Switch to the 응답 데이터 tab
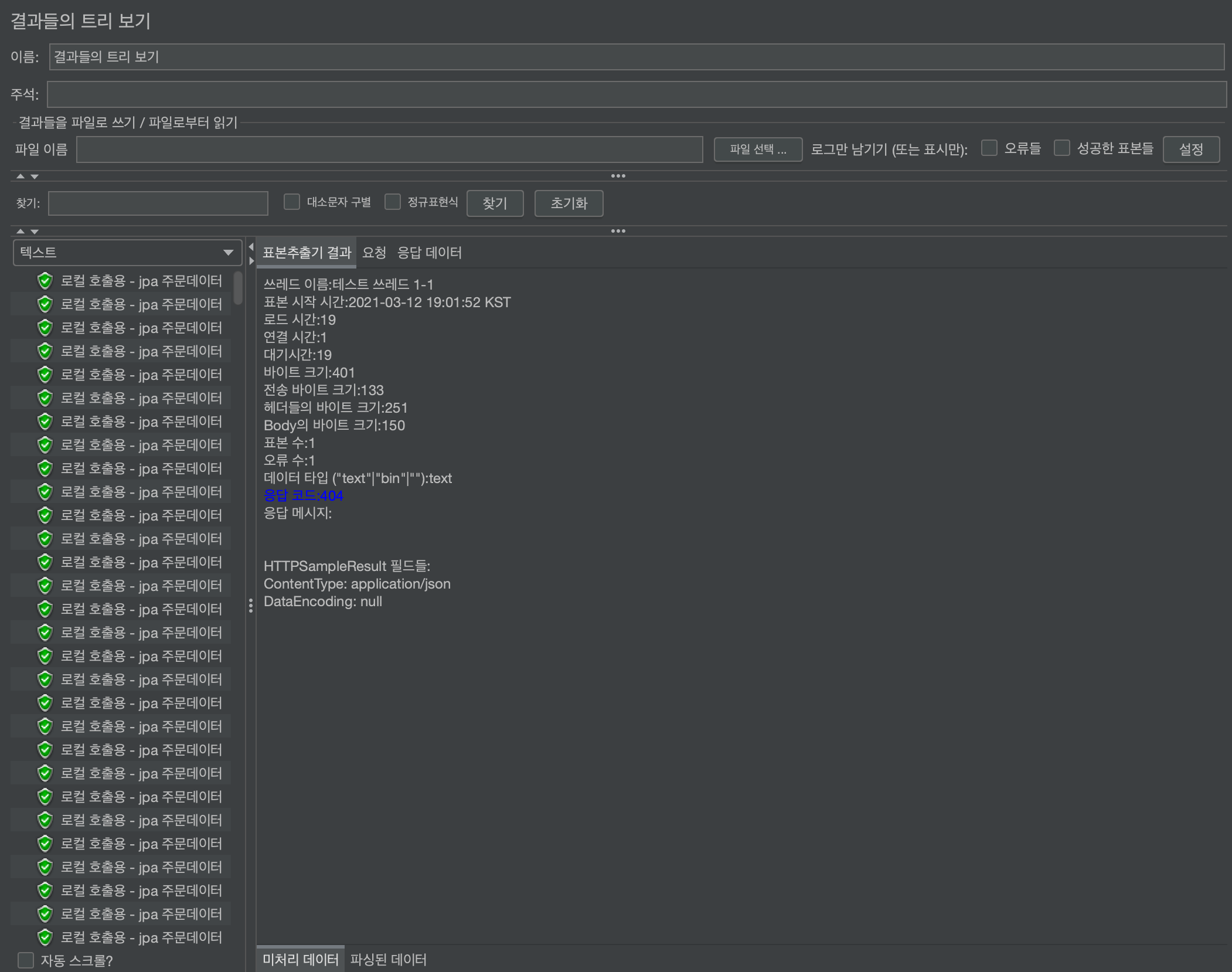Image resolution: width=1232 pixels, height=972 pixels. click(429, 253)
